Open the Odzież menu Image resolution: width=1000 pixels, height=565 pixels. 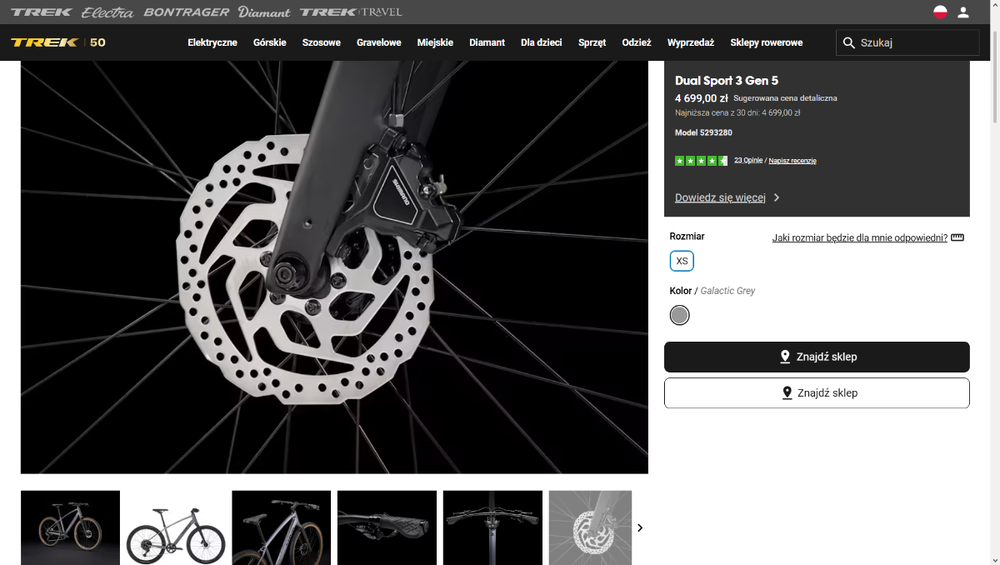click(x=636, y=43)
